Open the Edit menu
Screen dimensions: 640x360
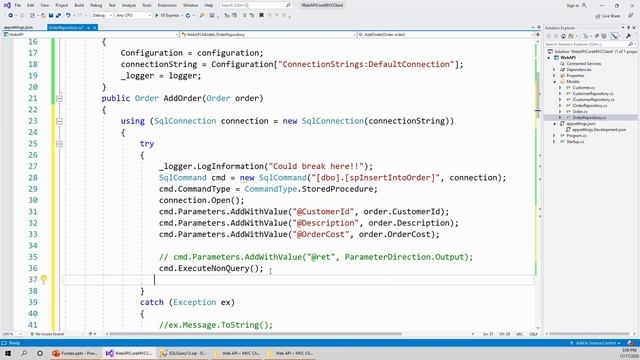(31, 5)
